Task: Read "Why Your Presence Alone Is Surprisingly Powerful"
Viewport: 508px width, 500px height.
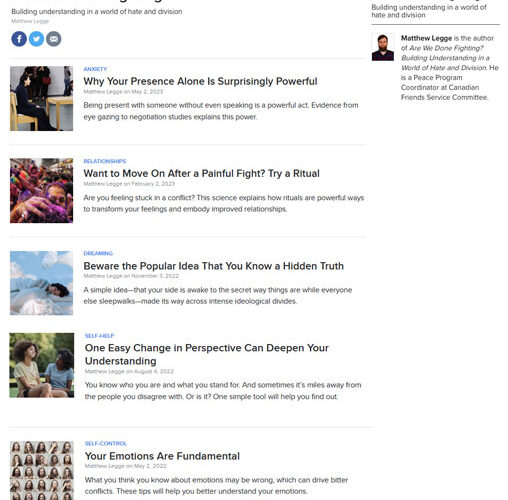Action: click(x=200, y=81)
